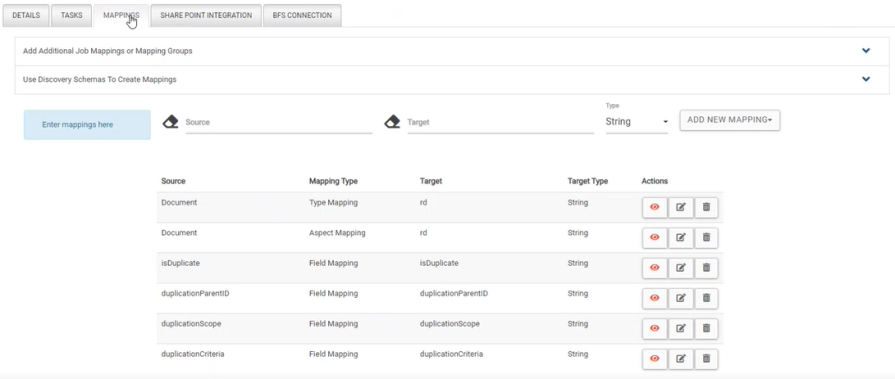Delete the duplicationCriteria mapping row
Image resolution: width=895 pixels, height=379 pixels.
[706, 359]
